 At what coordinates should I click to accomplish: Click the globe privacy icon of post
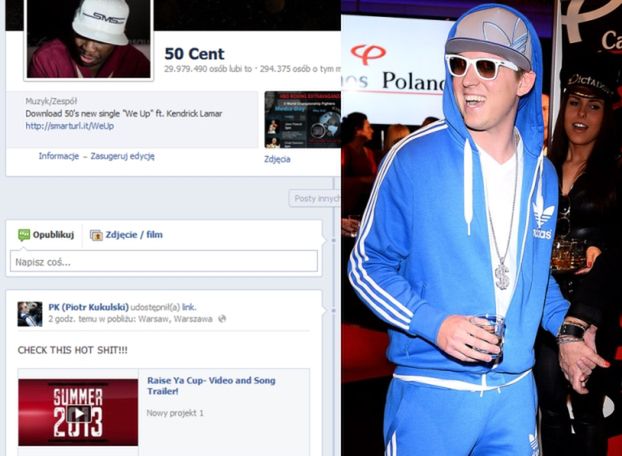pos(222,319)
